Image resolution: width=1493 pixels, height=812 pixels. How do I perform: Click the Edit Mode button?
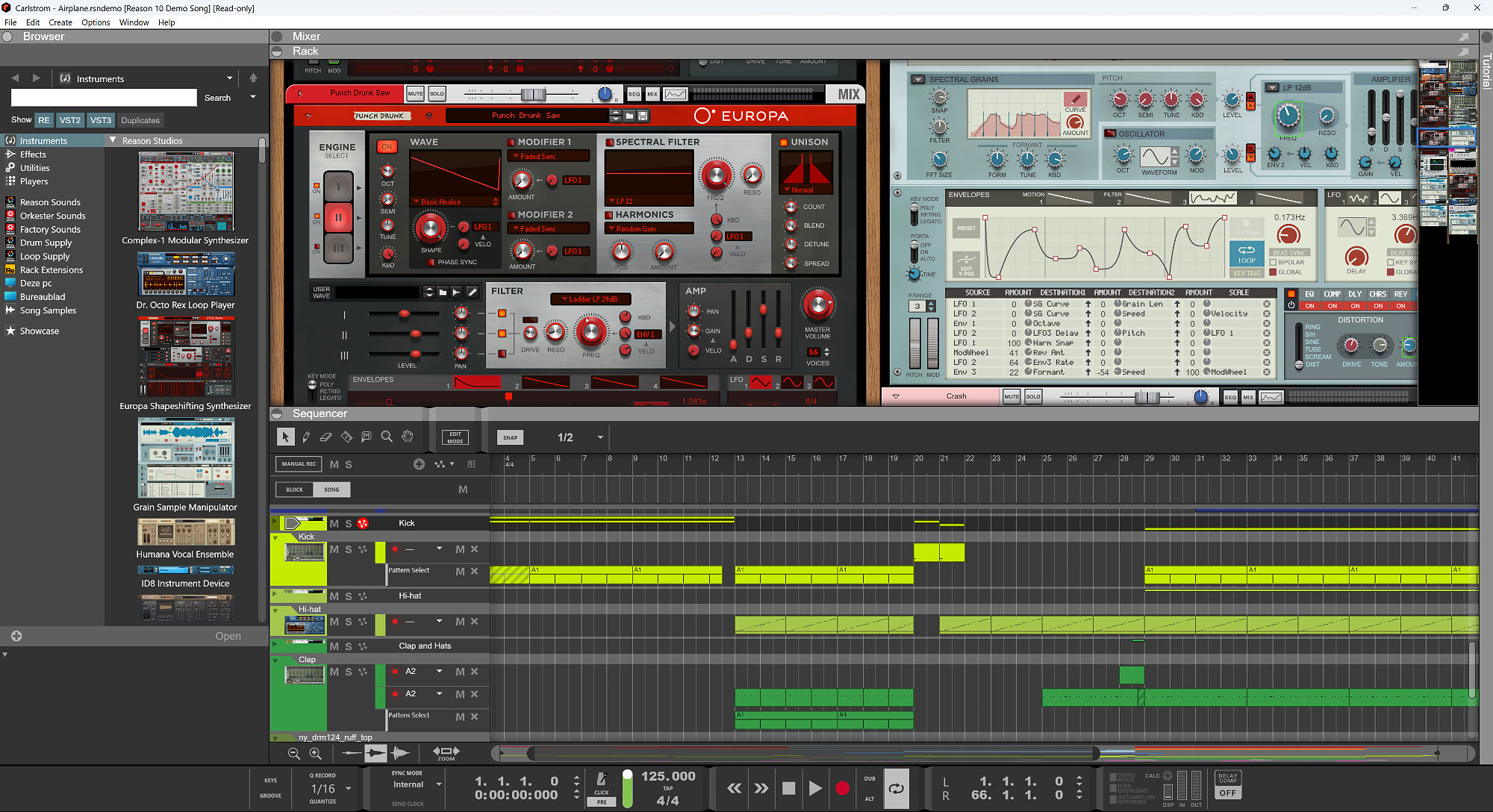point(455,438)
